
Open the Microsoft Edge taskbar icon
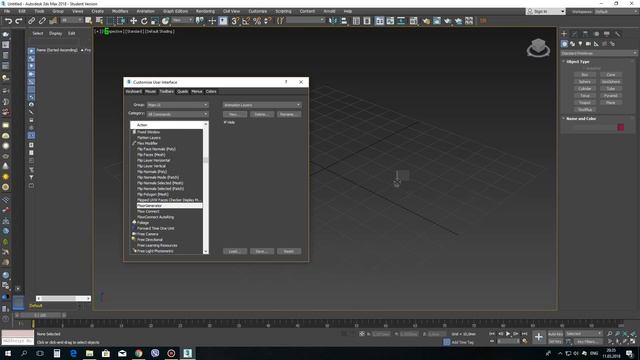pyautogui.click(x=73, y=353)
